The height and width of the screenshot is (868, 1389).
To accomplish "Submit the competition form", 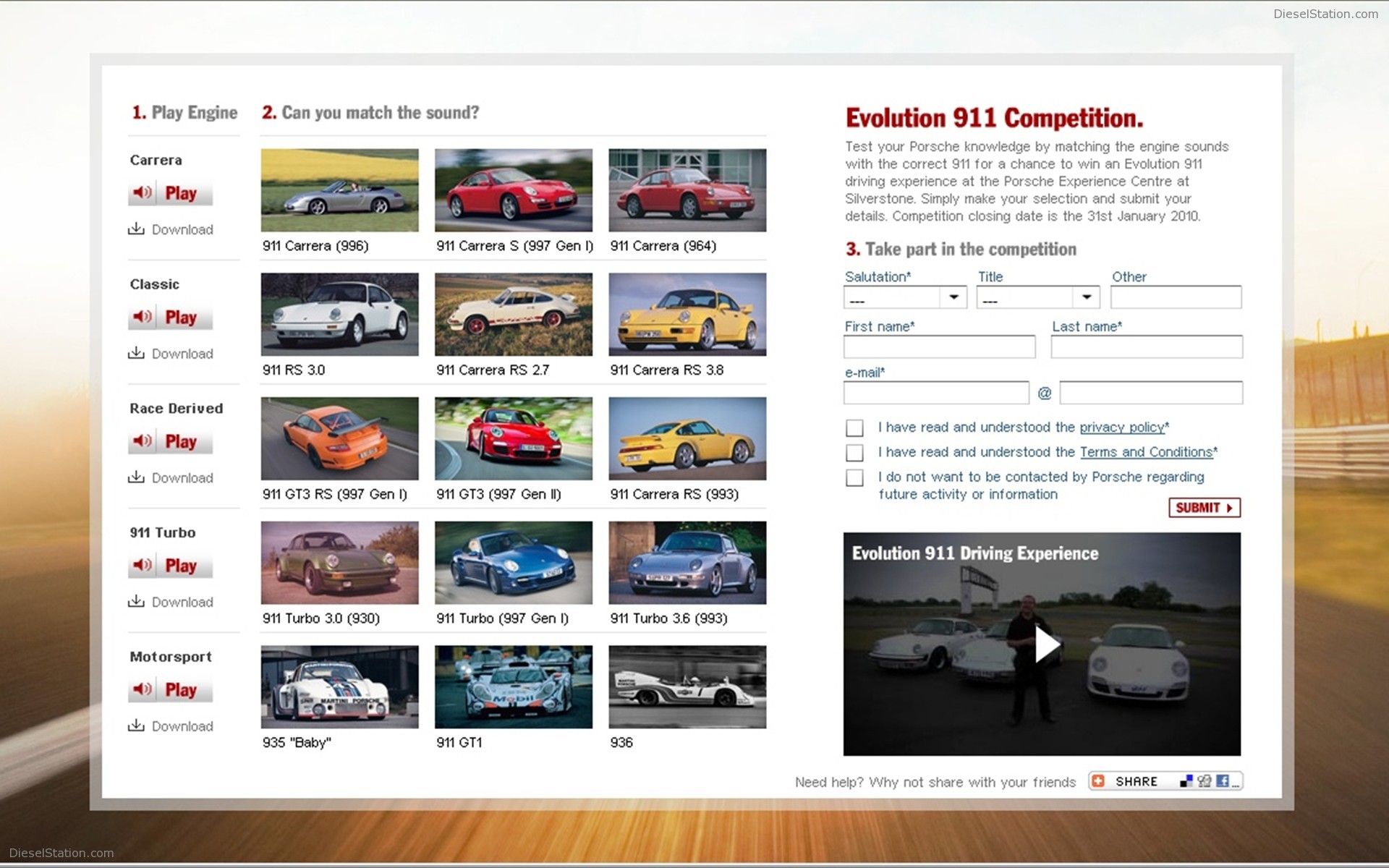I will (x=1205, y=508).
